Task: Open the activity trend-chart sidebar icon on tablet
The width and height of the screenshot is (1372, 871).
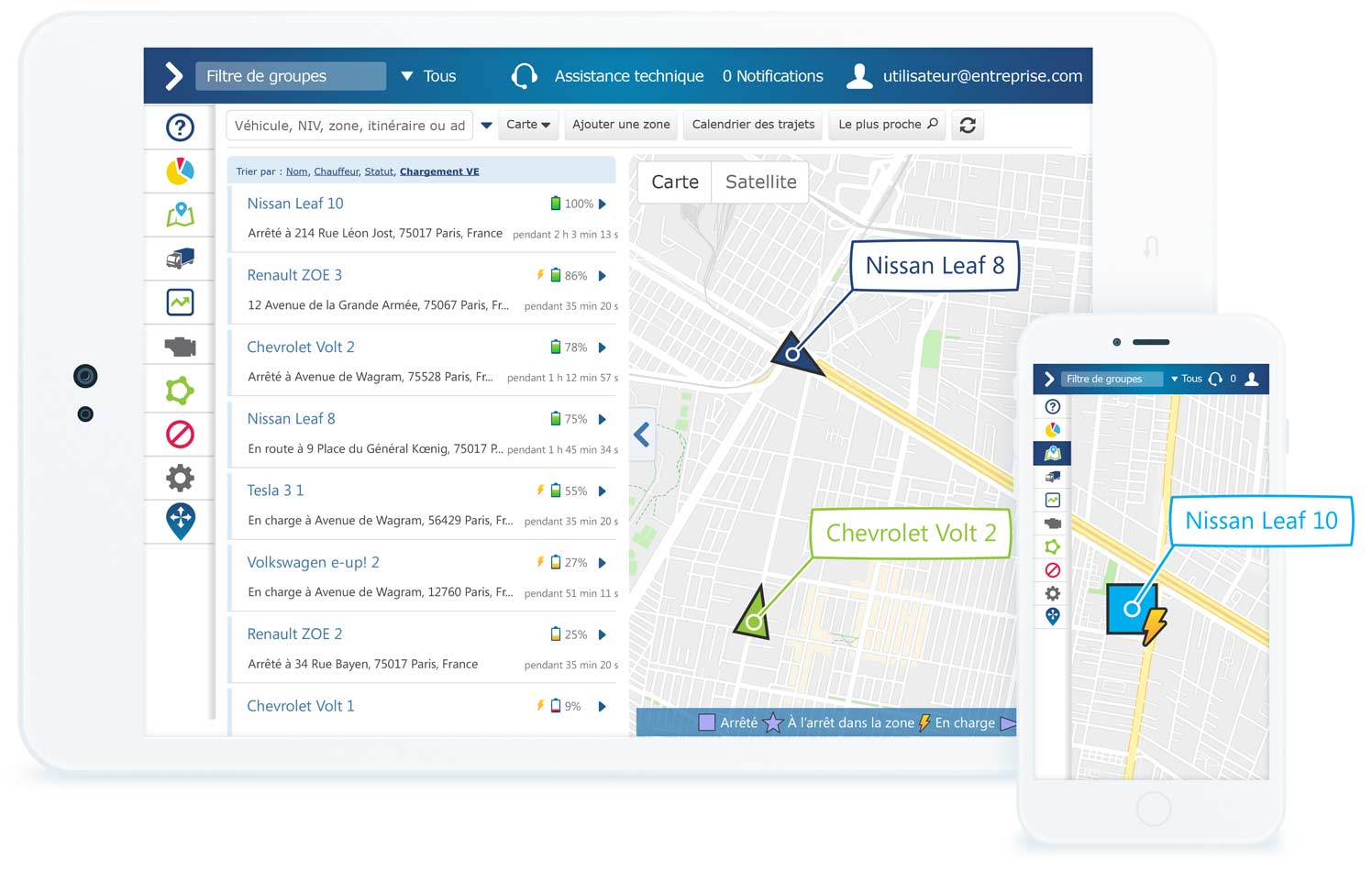Action: click(x=180, y=303)
